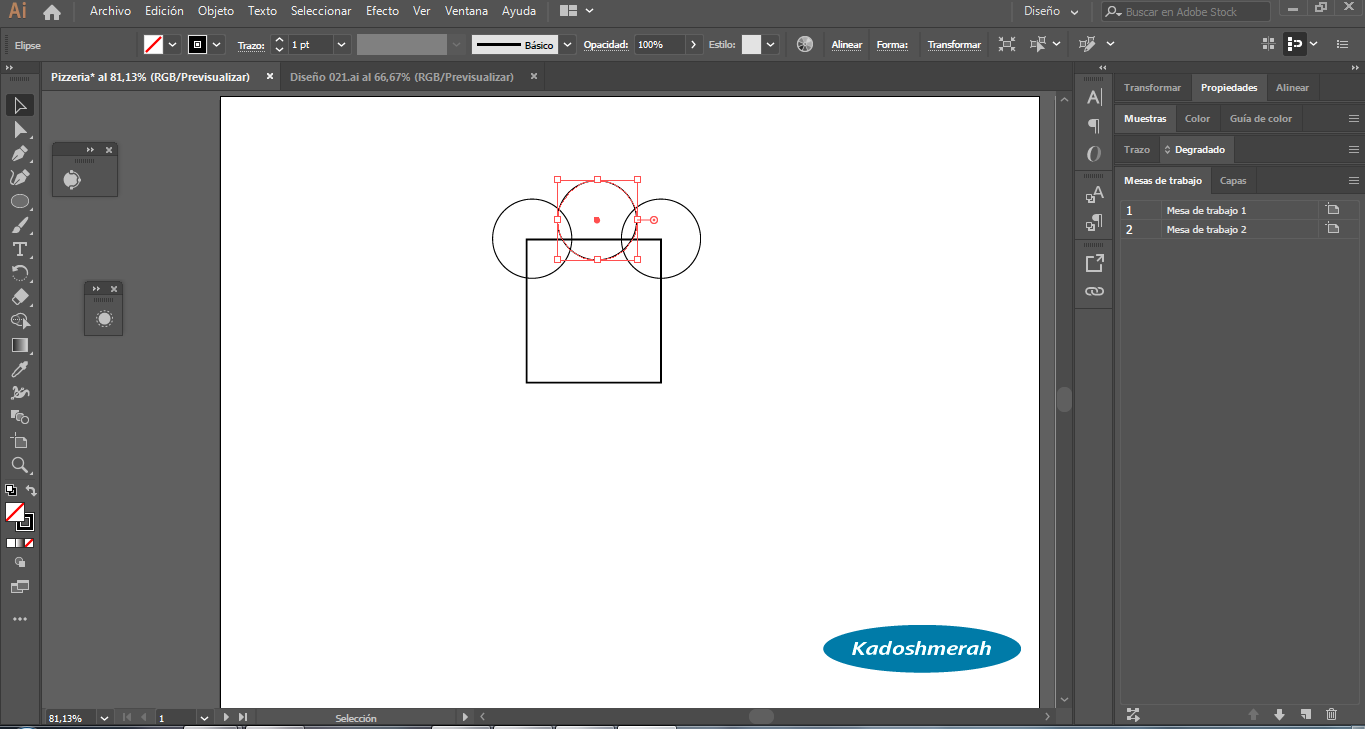Select the Direct Selection tool

click(x=19, y=129)
